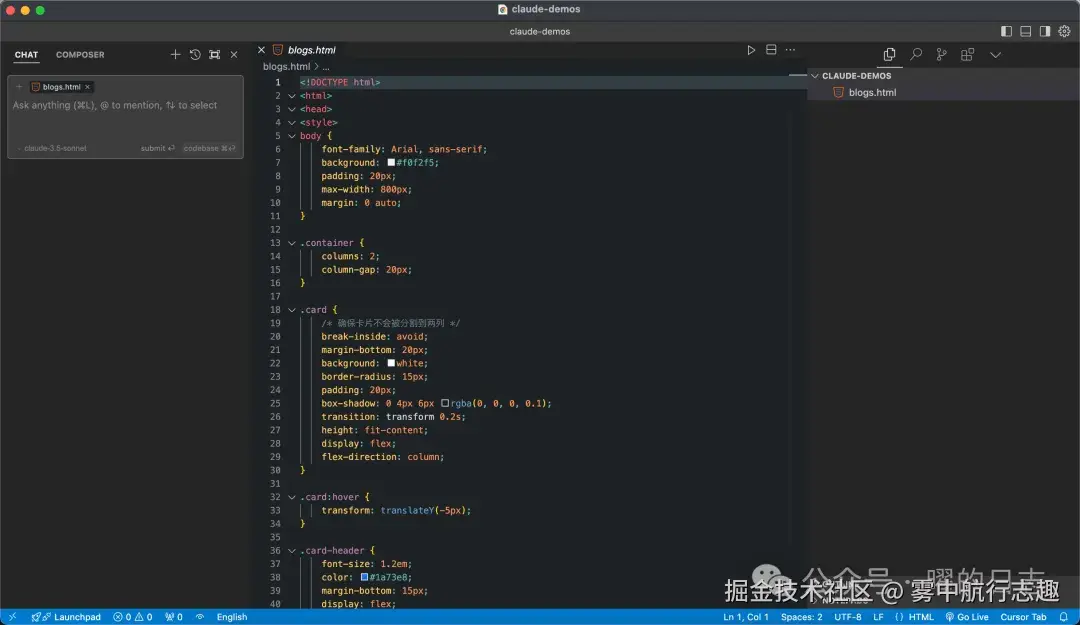Switch to the CHAT tab
Screen dimensions: 1080x625
[x=26, y=54]
